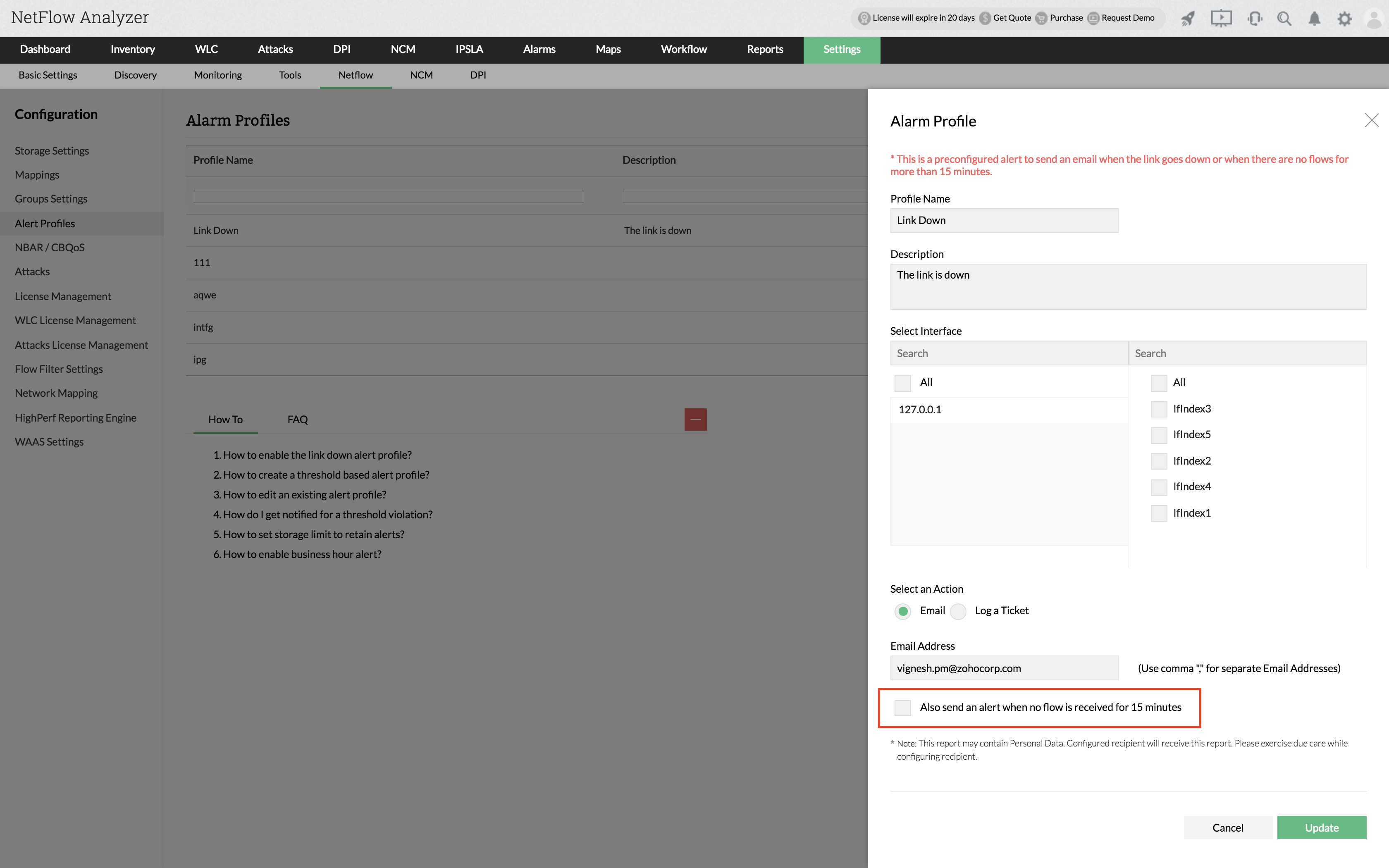The width and height of the screenshot is (1389, 868).
Task: Switch to the FAQ tab
Action: point(297,420)
